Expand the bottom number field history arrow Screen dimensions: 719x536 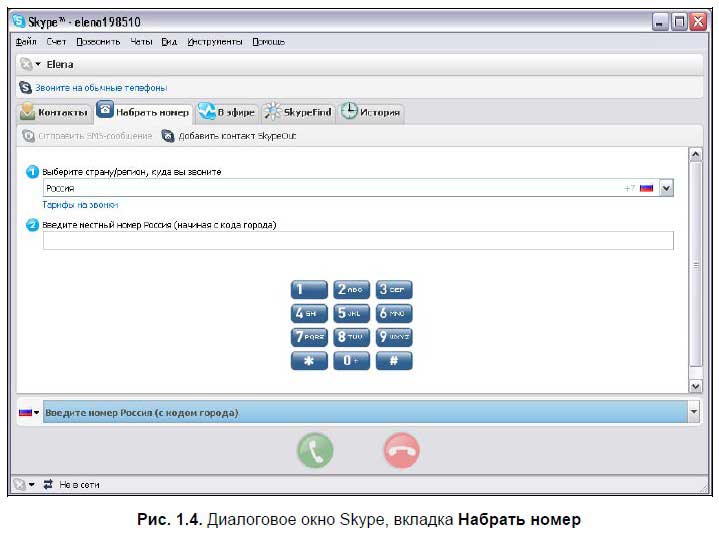(694, 412)
